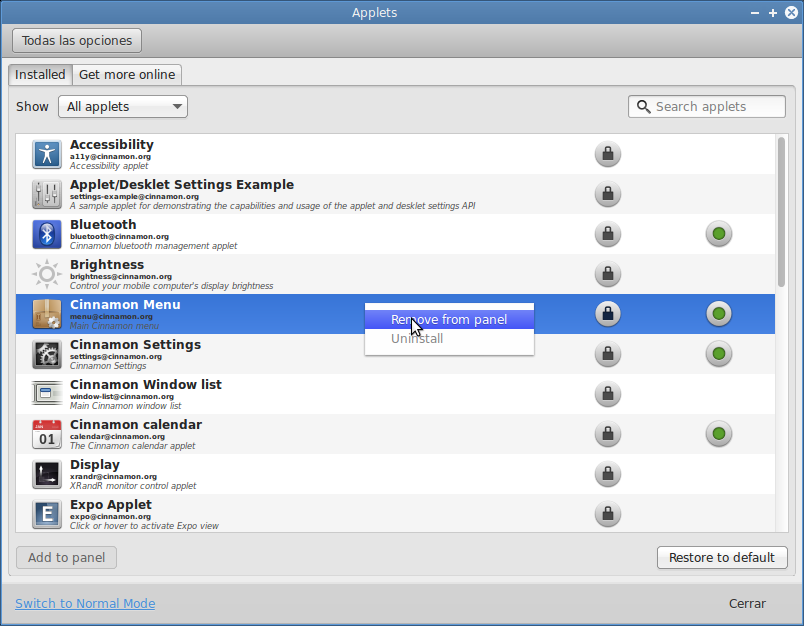
Task: Follow the Switch to Normal Mode link
Action: point(85,604)
